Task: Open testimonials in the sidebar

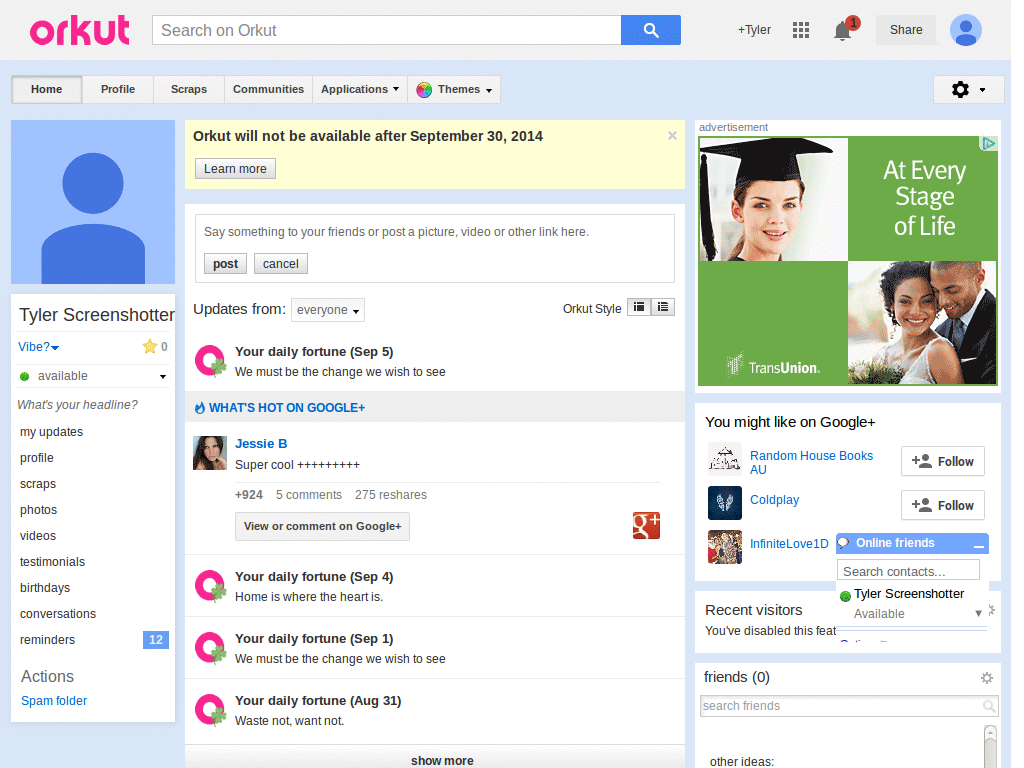Action: click(x=52, y=562)
